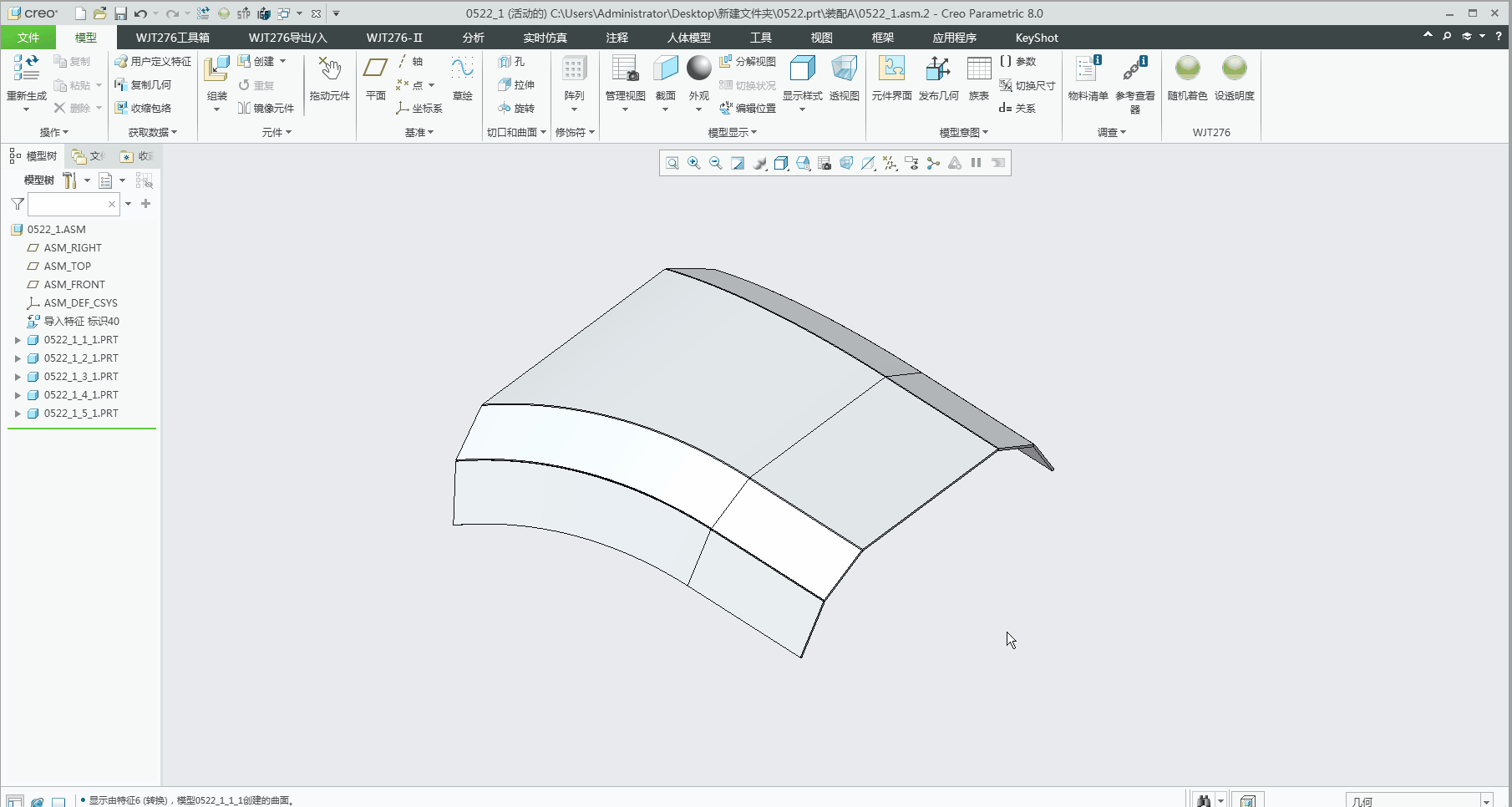This screenshot has width=1512, height=807.
Task: Click the Appearance (外观) sphere icon
Action: tap(698, 69)
